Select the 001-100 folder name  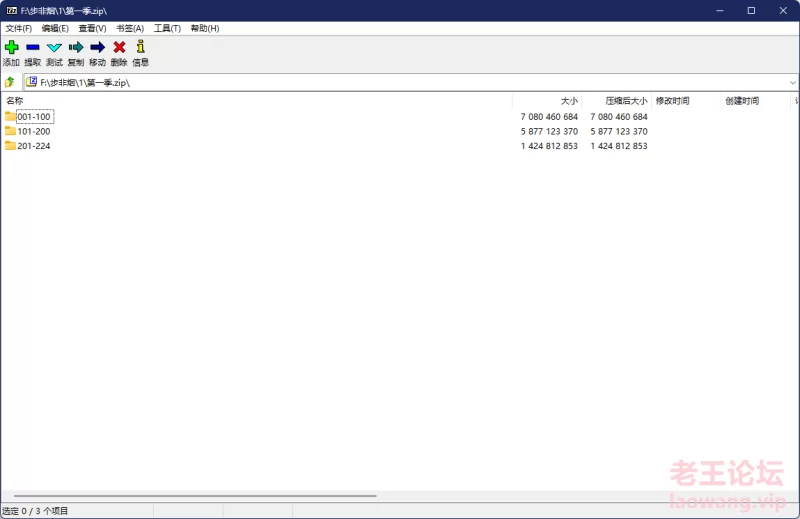pyautogui.click(x=34, y=116)
